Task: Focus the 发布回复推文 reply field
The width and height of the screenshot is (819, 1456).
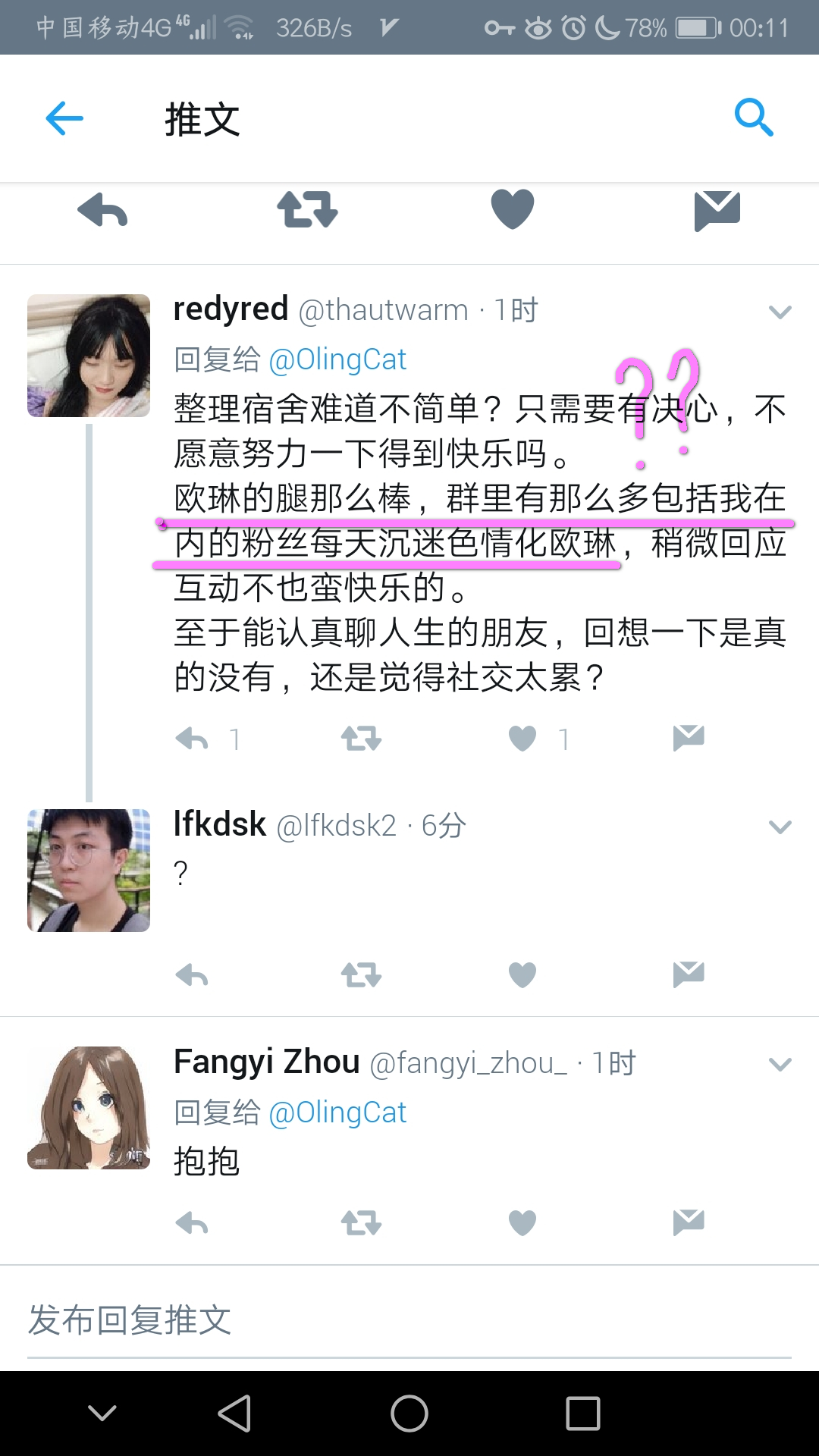Action: (409, 1320)
